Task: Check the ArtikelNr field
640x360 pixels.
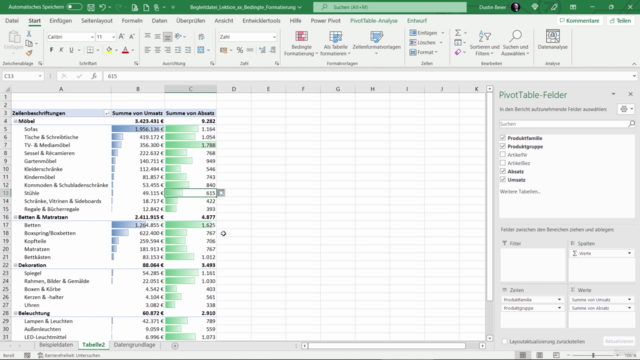Action: click(503, 155)
